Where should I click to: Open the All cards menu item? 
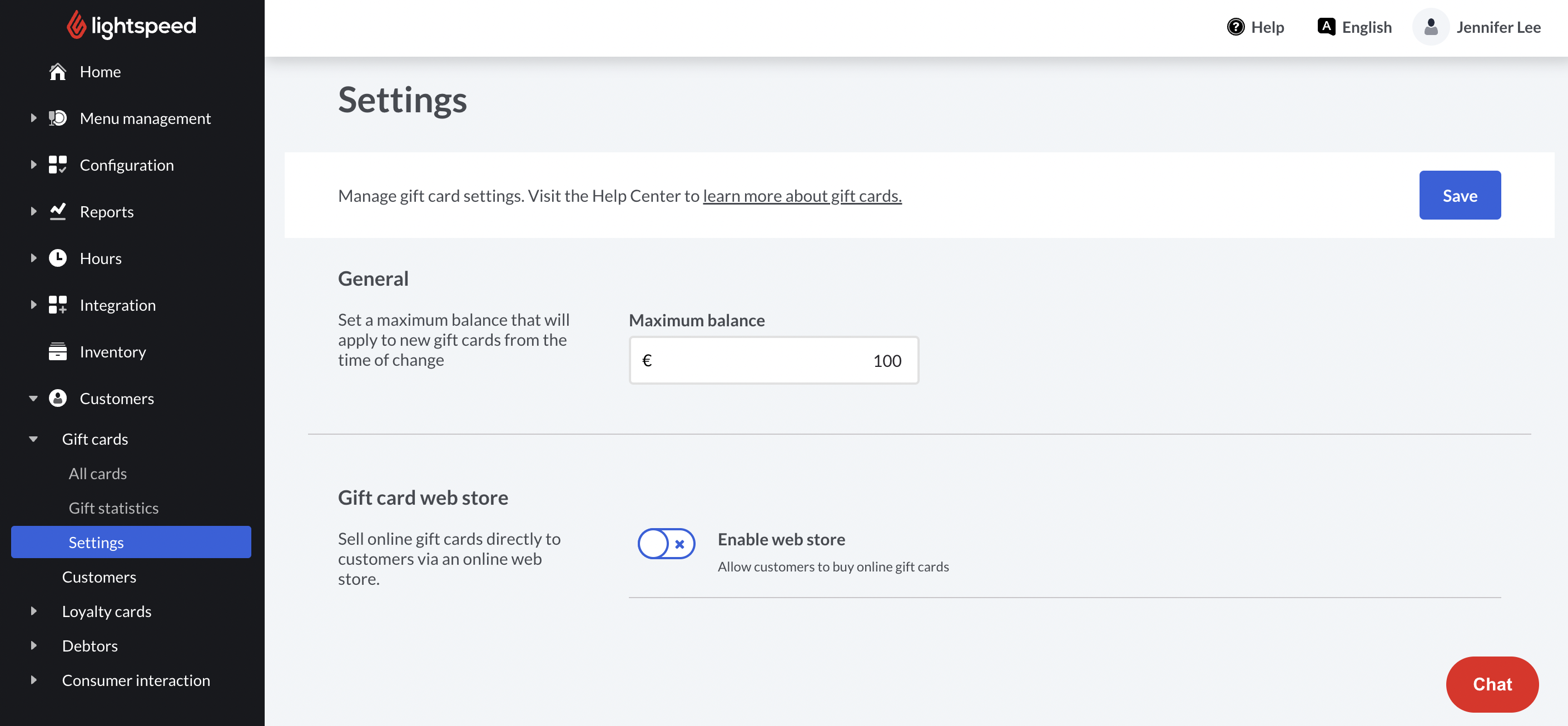click(x=97, y=473)
